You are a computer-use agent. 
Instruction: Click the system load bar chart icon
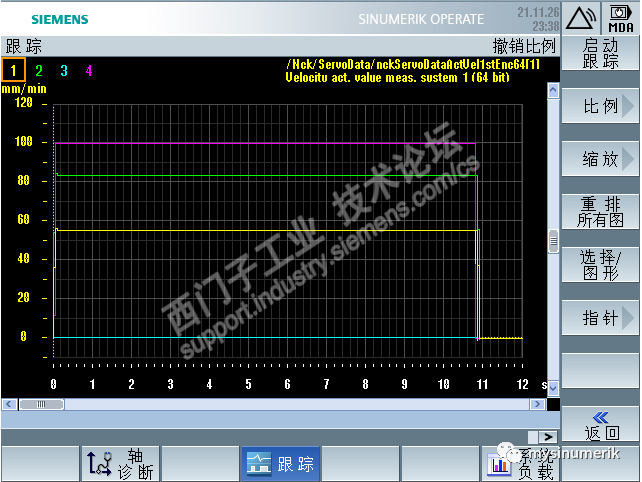499,465
